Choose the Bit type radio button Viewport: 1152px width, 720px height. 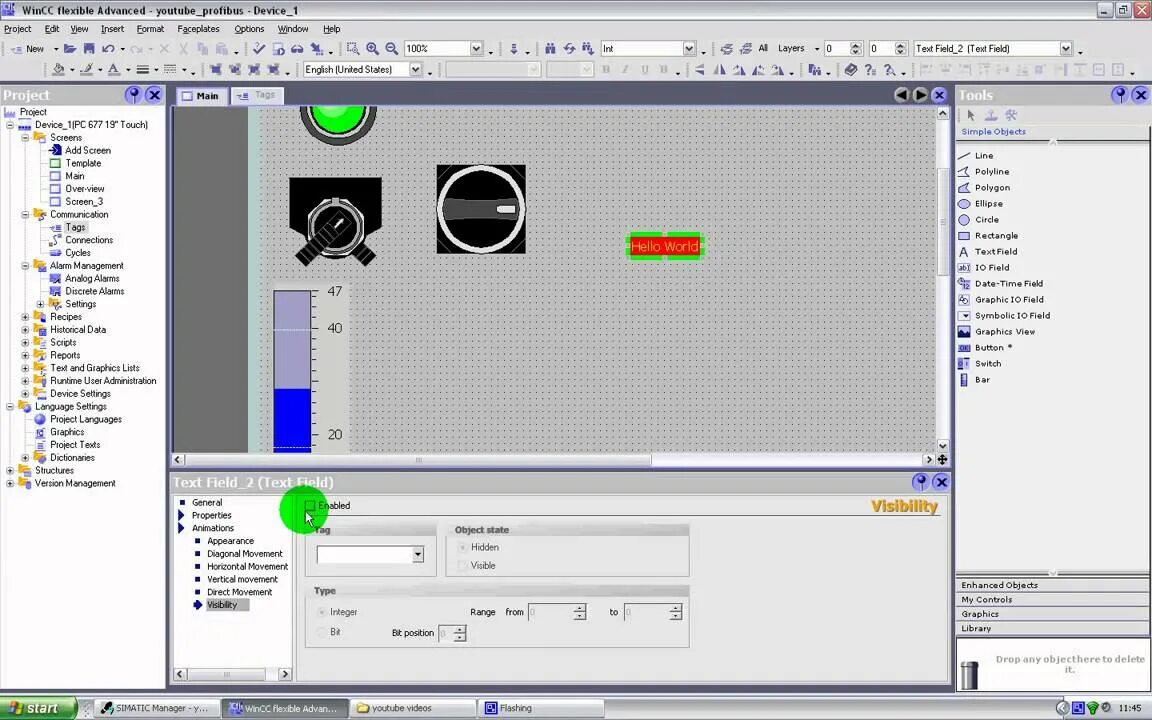[x=322, y=632]
